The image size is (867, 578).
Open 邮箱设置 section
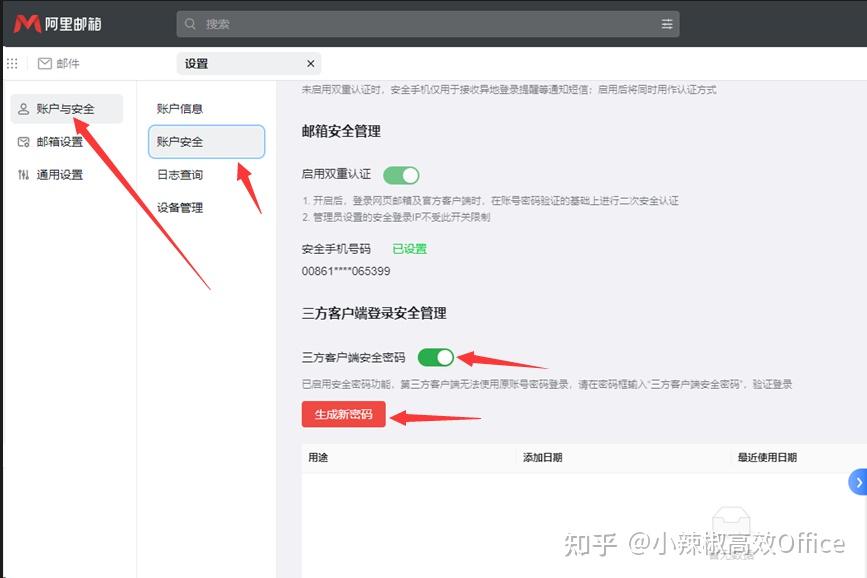click(67, 142)
